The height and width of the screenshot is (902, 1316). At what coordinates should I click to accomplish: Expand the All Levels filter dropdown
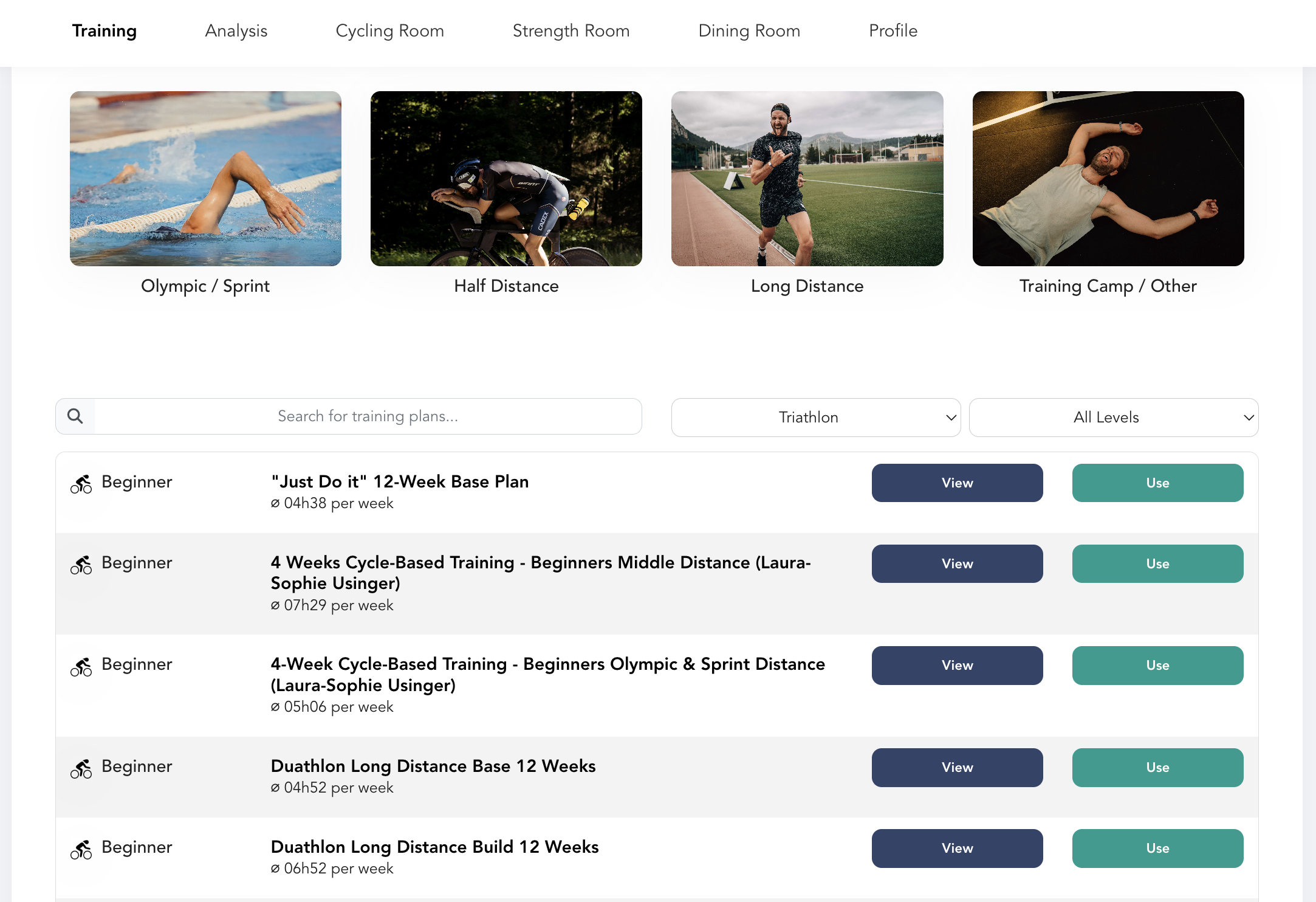[x=1113, y=418]
